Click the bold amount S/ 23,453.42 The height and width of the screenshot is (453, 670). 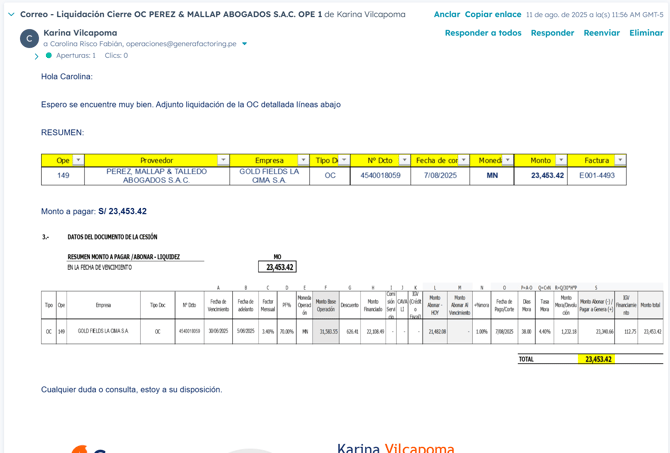click(123, 211)
